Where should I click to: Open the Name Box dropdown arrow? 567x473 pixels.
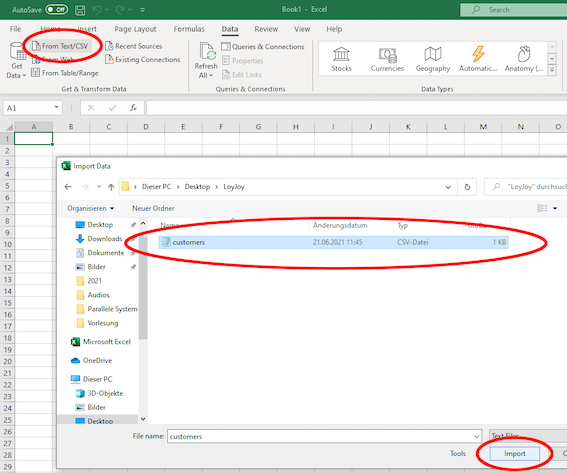pos(56,107)
